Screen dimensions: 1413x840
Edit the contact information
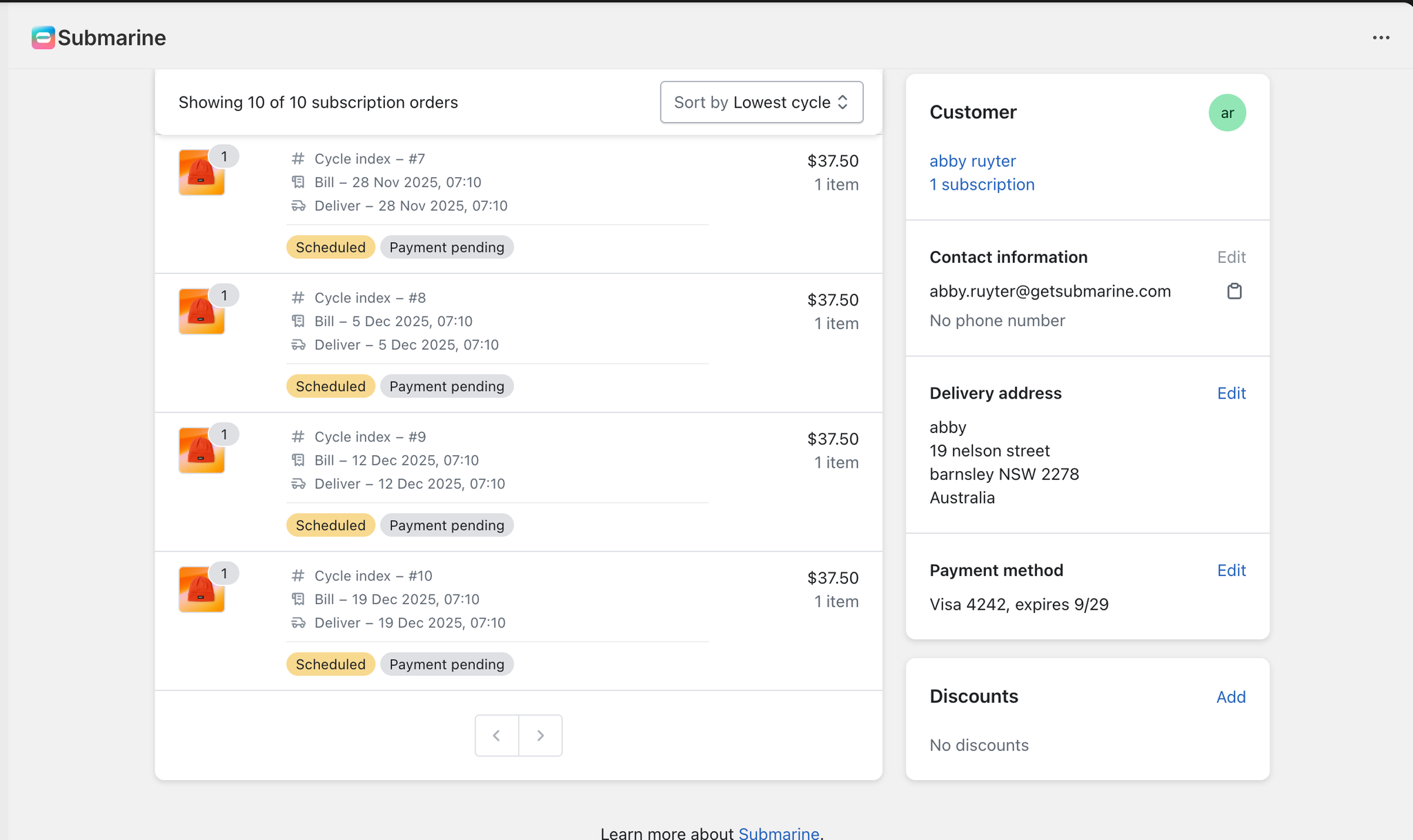[1231, 257]
